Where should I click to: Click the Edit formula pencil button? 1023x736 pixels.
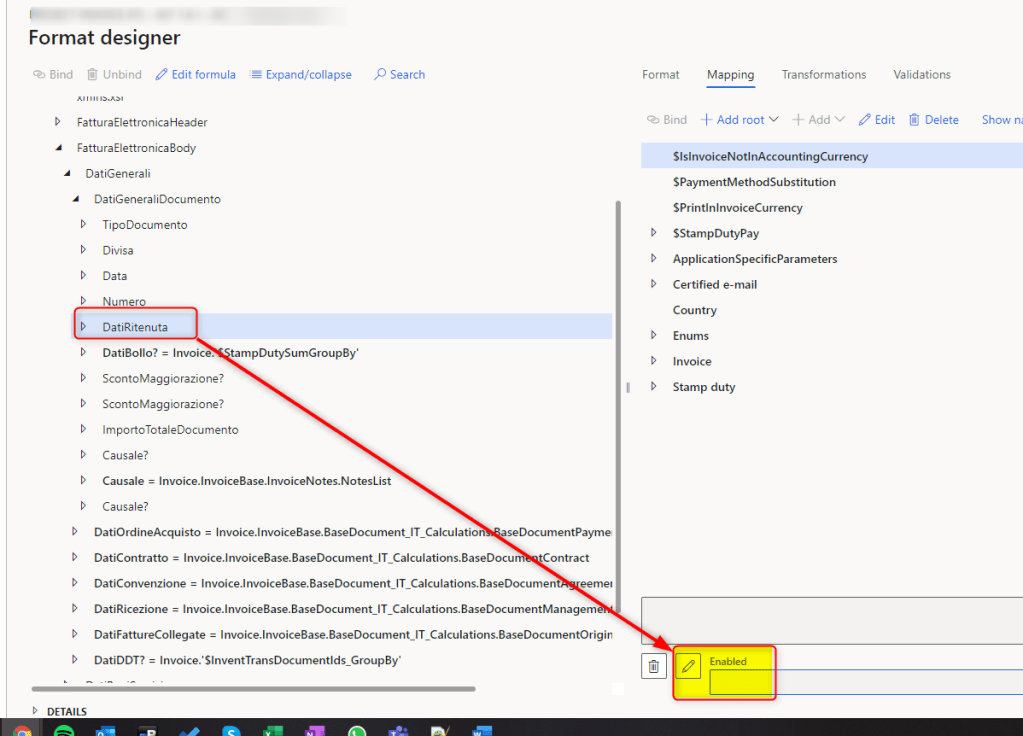click(203, 75)
